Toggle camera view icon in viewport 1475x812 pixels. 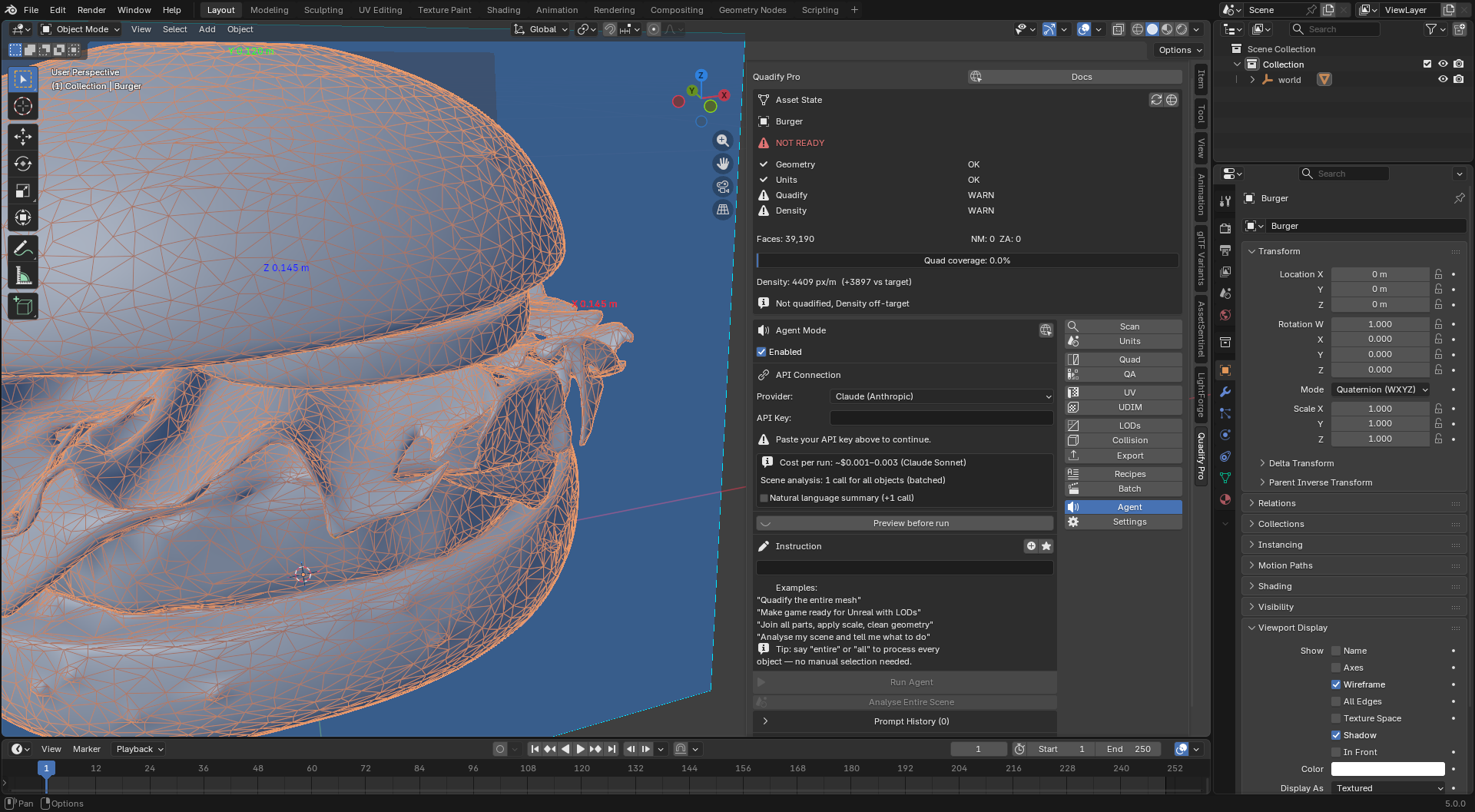[723, 187]
